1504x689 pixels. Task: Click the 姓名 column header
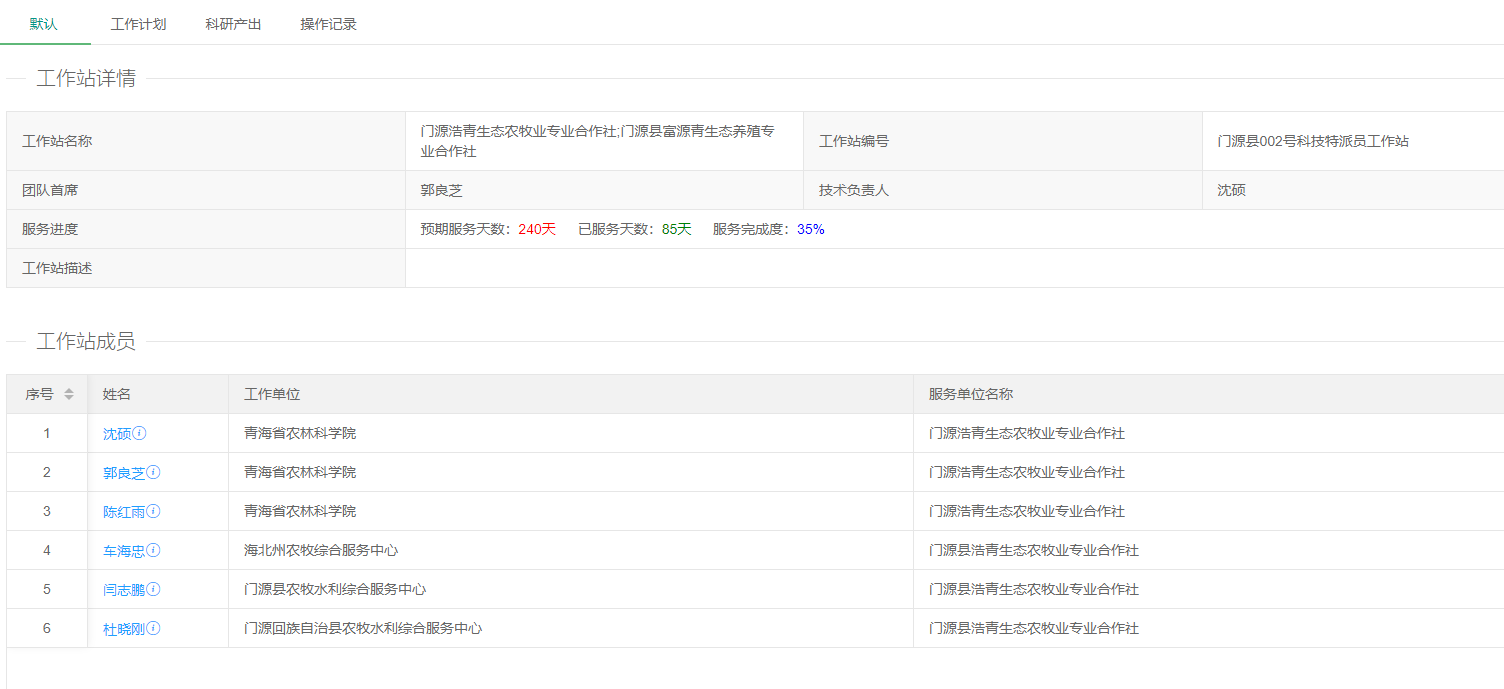pos(158,394)
